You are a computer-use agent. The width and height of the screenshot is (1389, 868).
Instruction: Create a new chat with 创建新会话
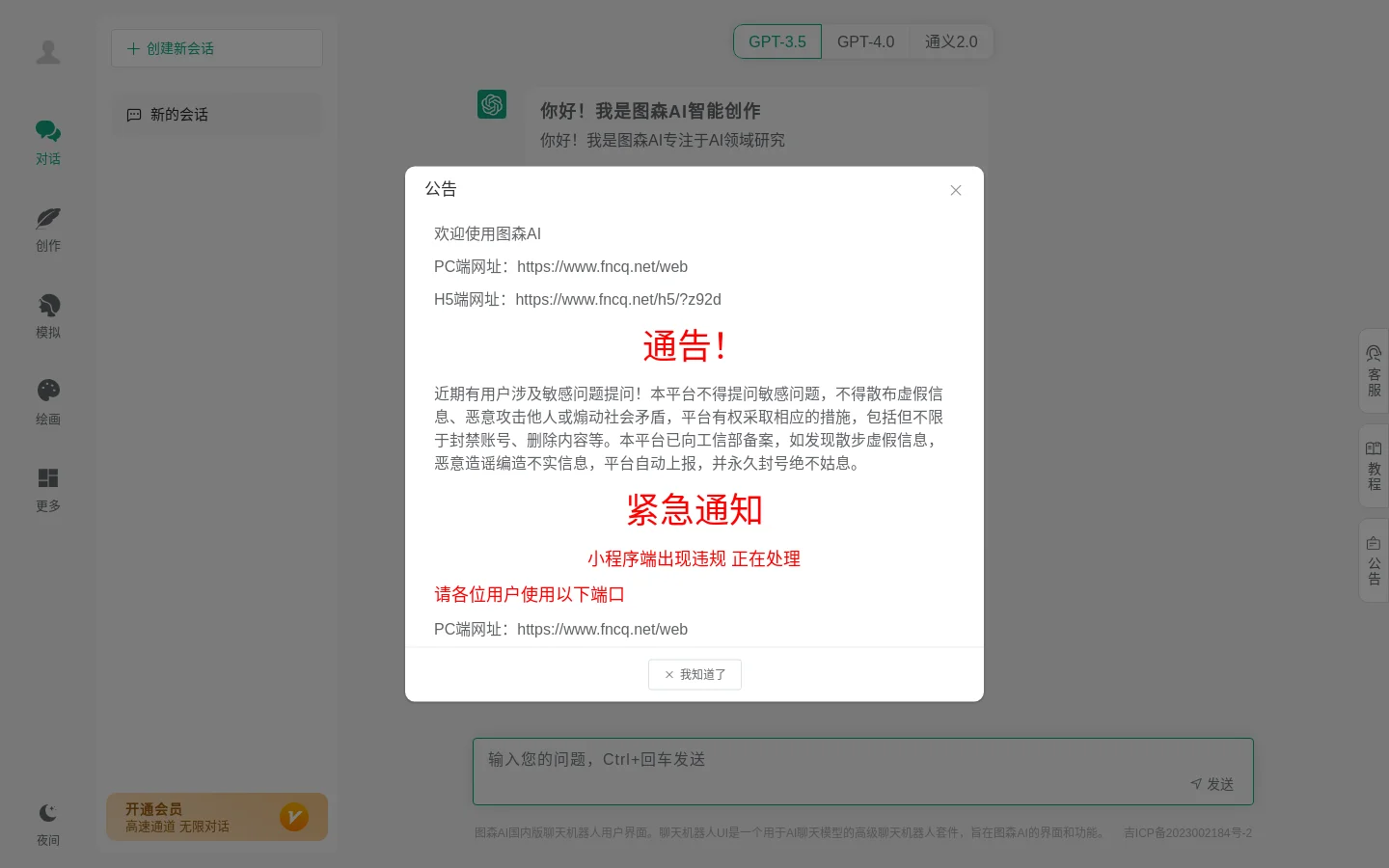217,48
